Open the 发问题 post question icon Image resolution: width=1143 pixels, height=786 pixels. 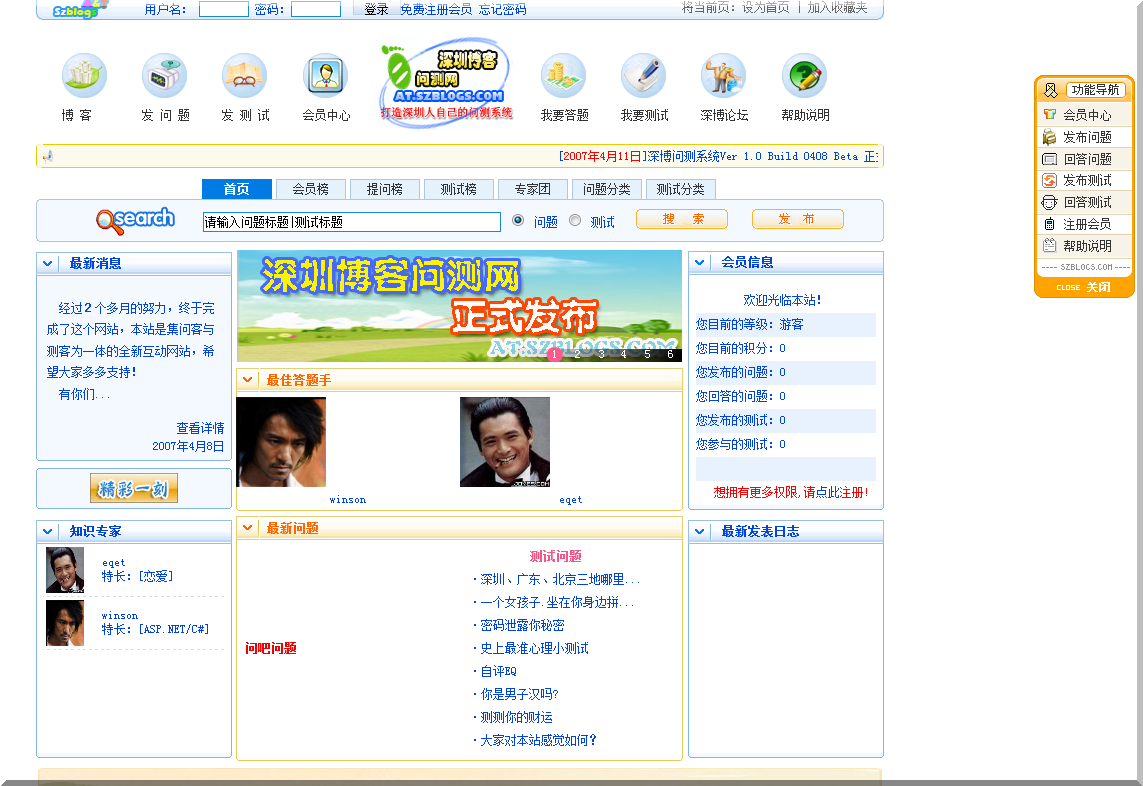(164, 76)
